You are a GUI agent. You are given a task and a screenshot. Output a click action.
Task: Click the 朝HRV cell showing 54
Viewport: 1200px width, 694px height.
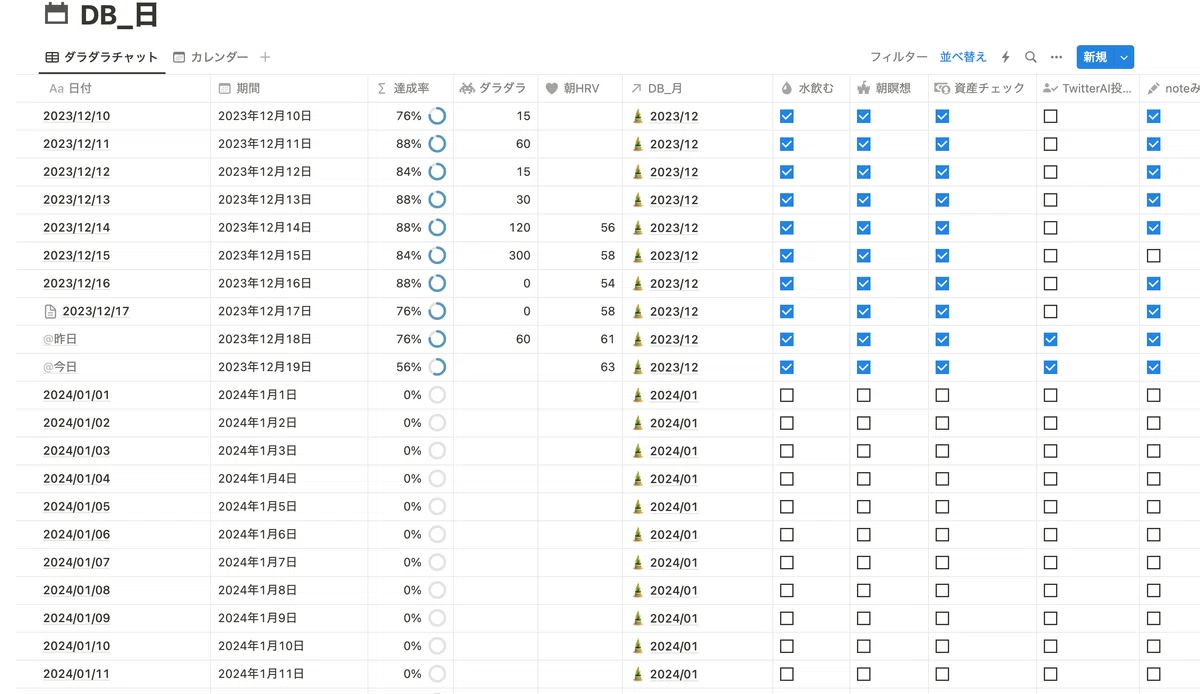[579, 284]
